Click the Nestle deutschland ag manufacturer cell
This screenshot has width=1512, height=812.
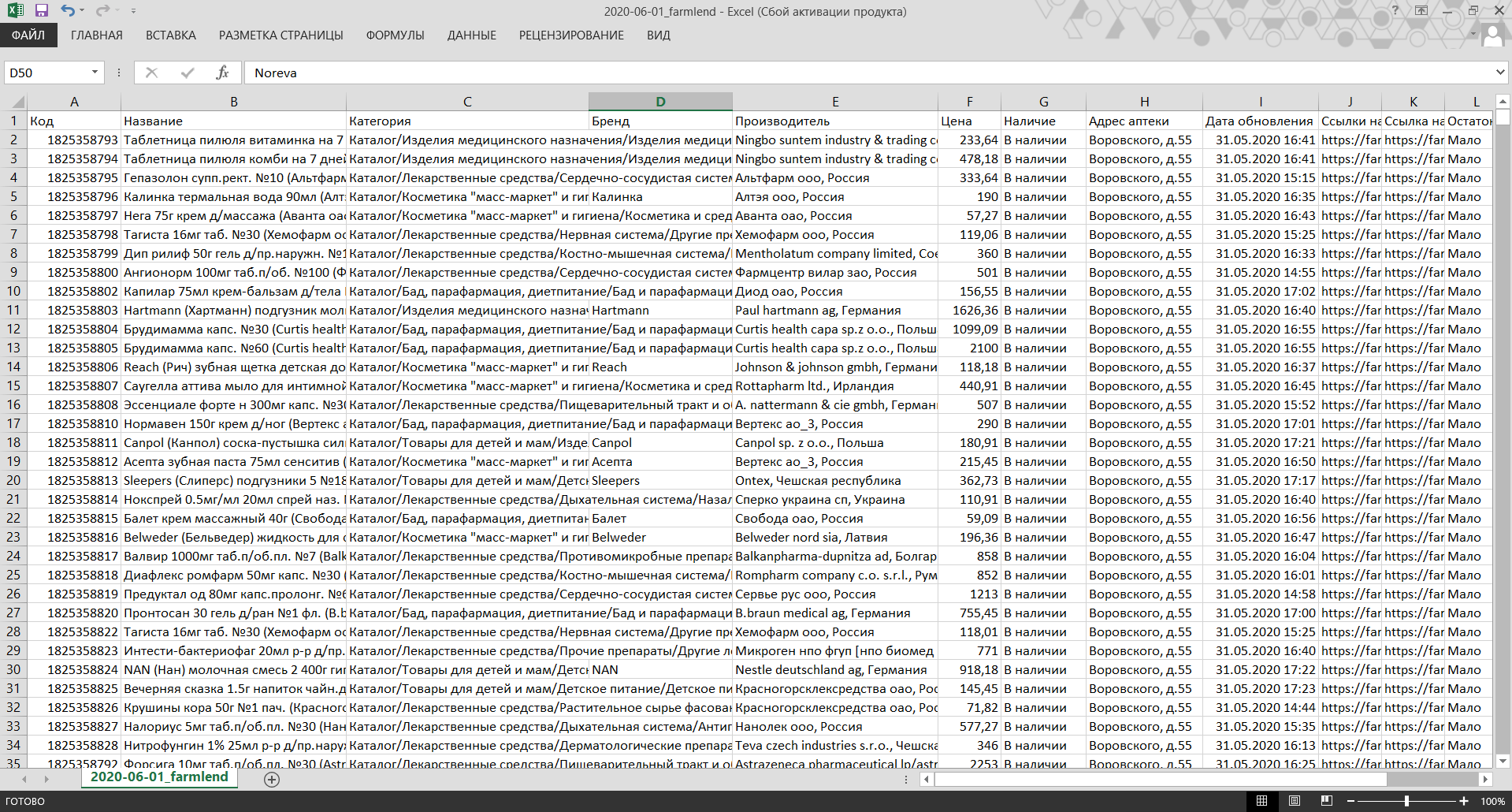(835, 669)
